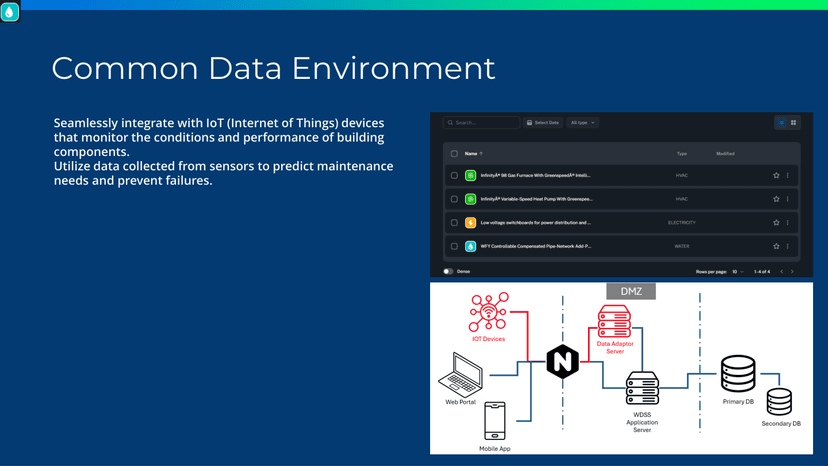Open more options for Variable-Speed Heat Pump

point(788,199)
